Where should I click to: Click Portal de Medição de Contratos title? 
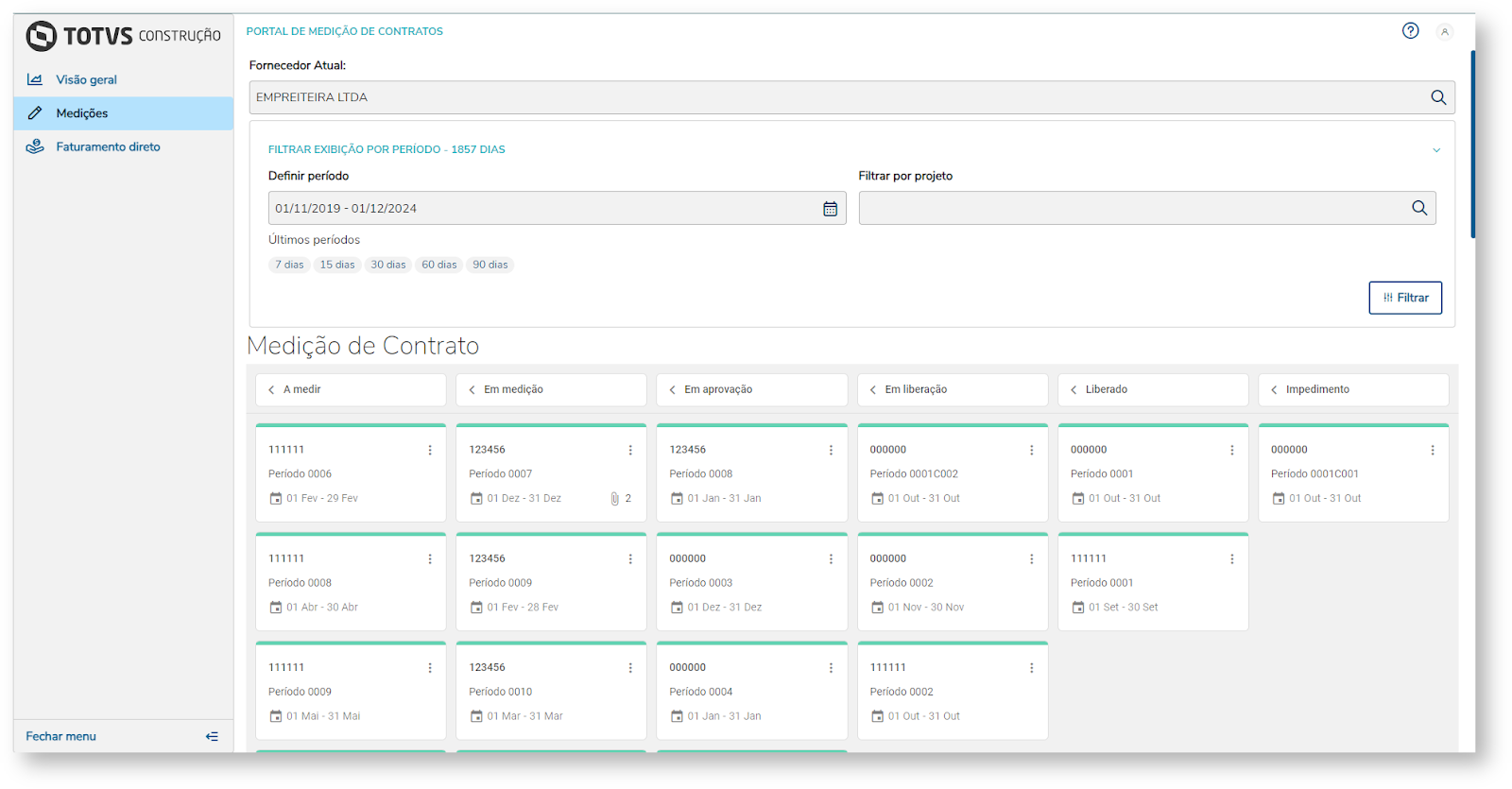tap(345, 32)
